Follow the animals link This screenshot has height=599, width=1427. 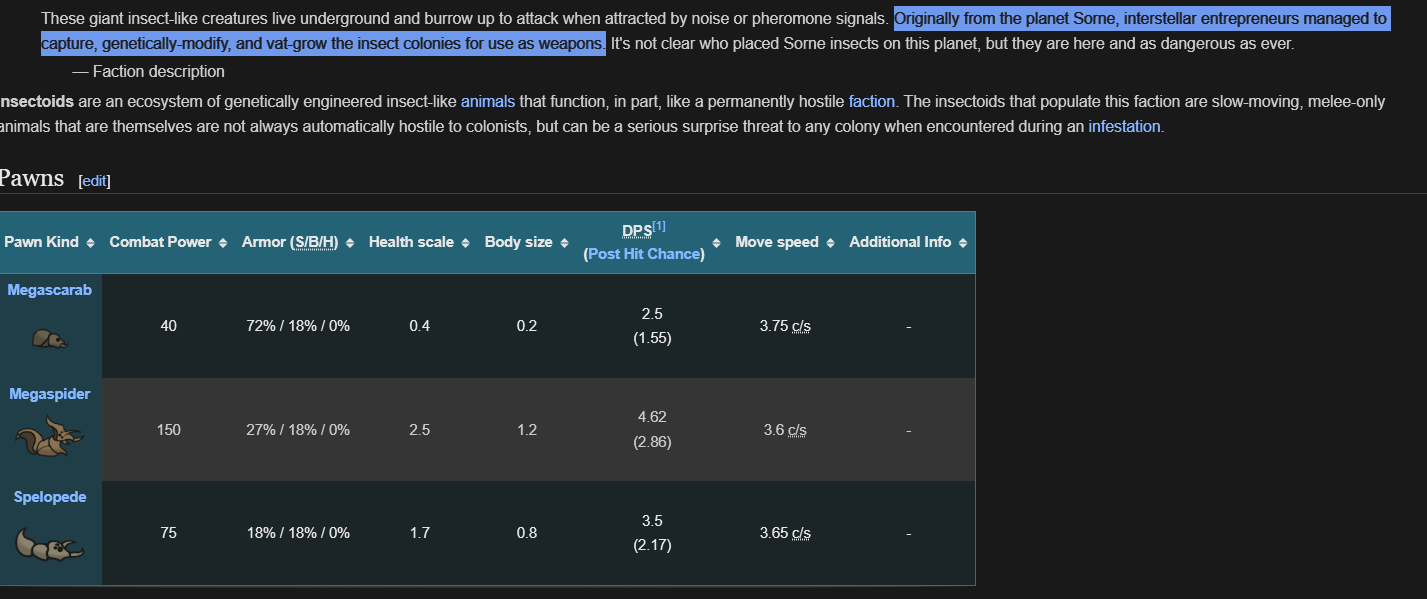(x=488, y=101)
